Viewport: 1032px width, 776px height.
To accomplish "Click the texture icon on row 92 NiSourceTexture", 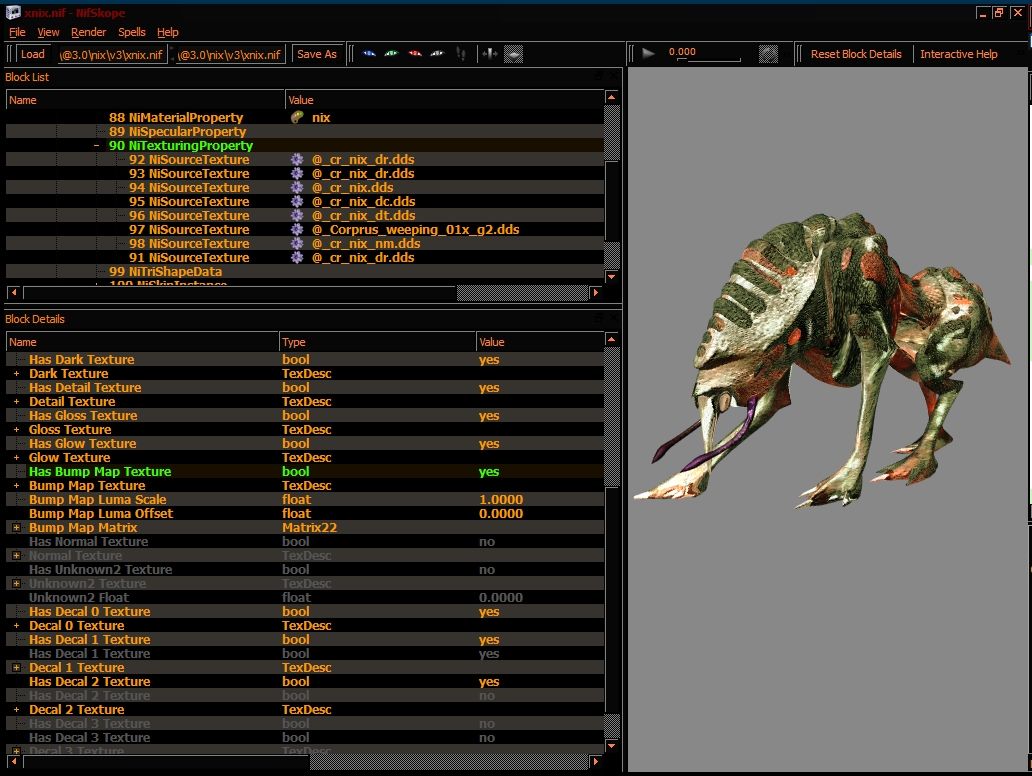I will (297, 159).
